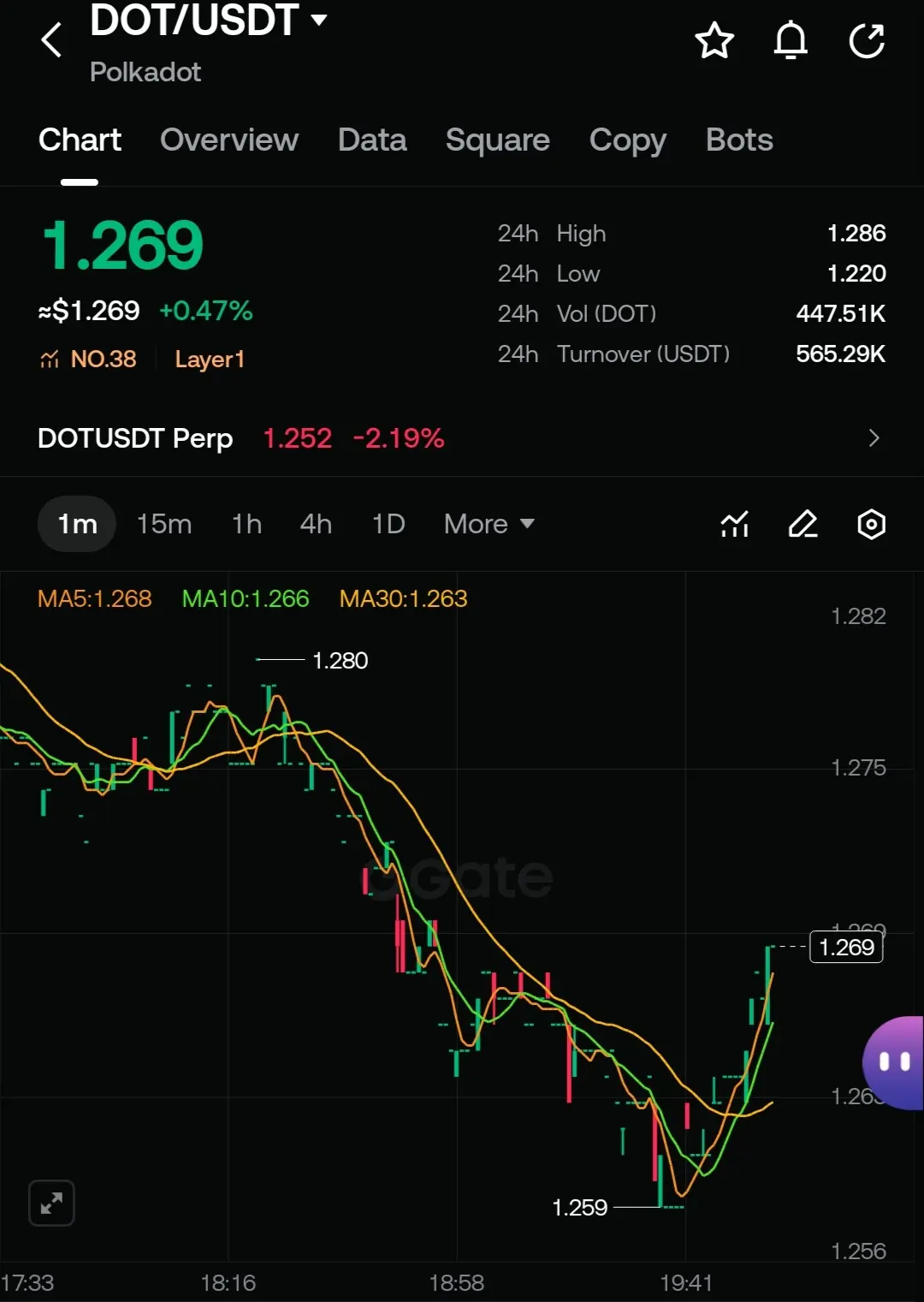Viewport: 924px width, 1302px height.
Task: Tap MA30:1.263 indicator label
Action: (x=404, y=598)
